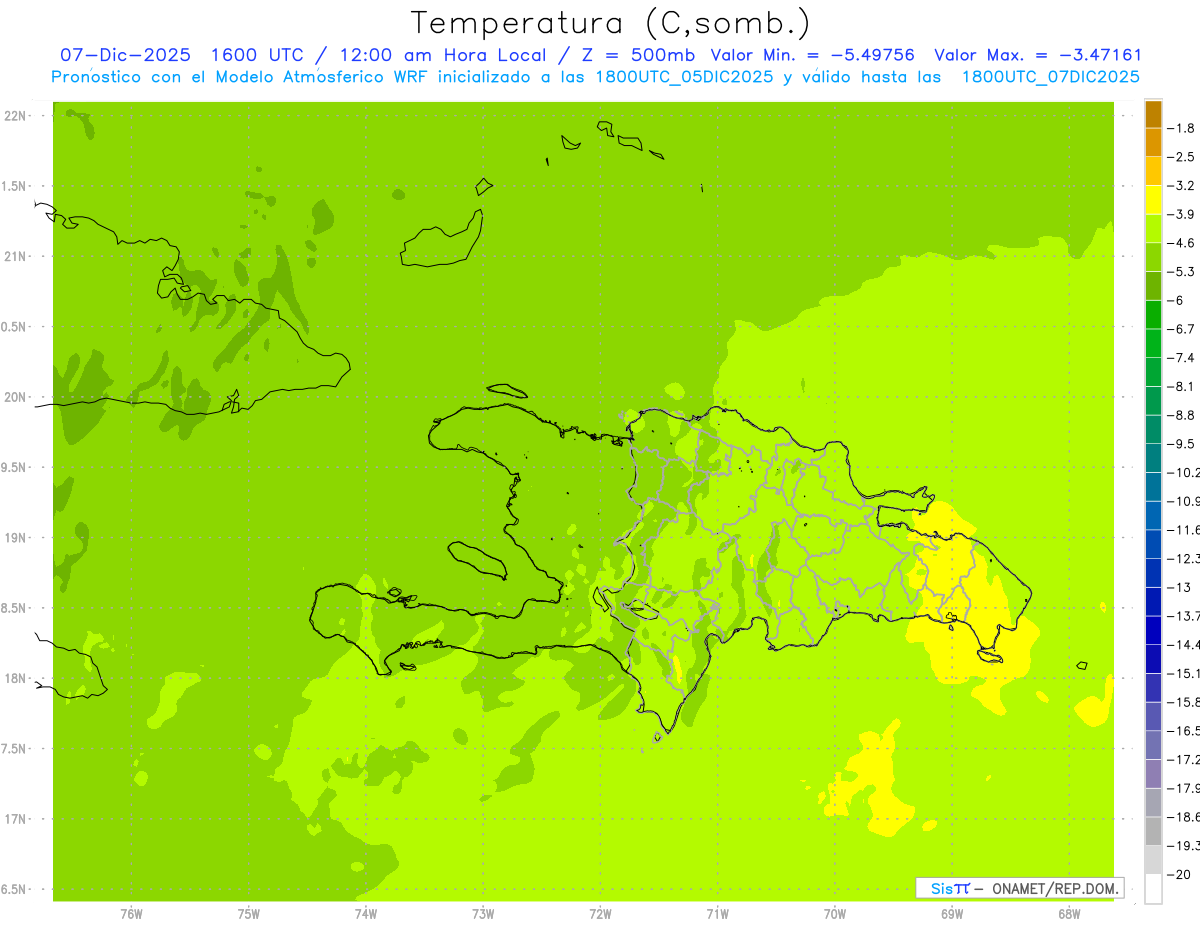
Task: Click the legend value "-2.5"
Action: tap(1181, 157)
